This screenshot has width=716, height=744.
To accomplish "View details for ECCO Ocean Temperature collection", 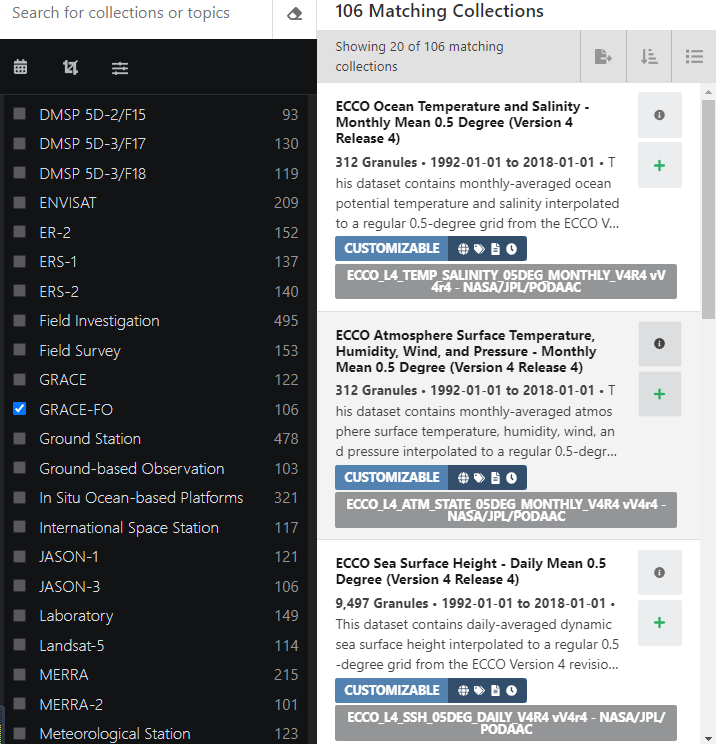I will coord(660,115).
